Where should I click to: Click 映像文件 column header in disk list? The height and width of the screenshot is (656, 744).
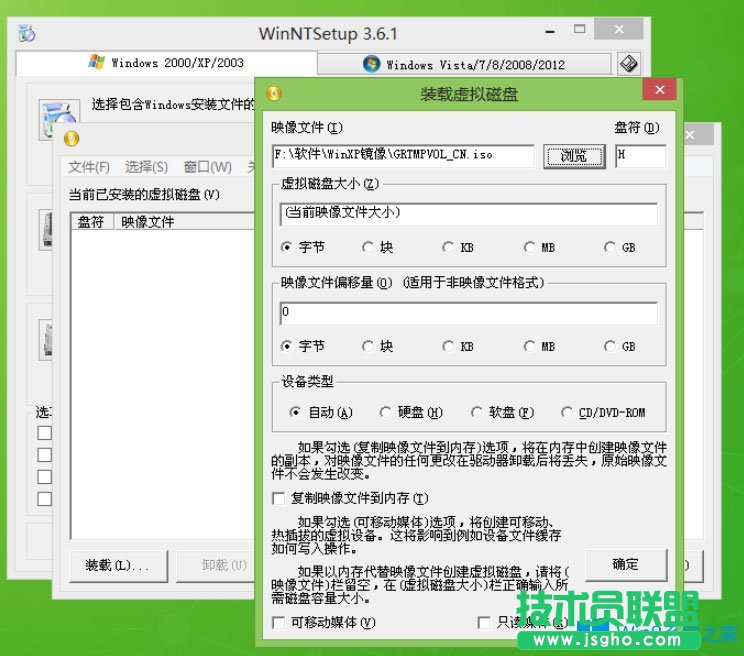coord(184,222)
